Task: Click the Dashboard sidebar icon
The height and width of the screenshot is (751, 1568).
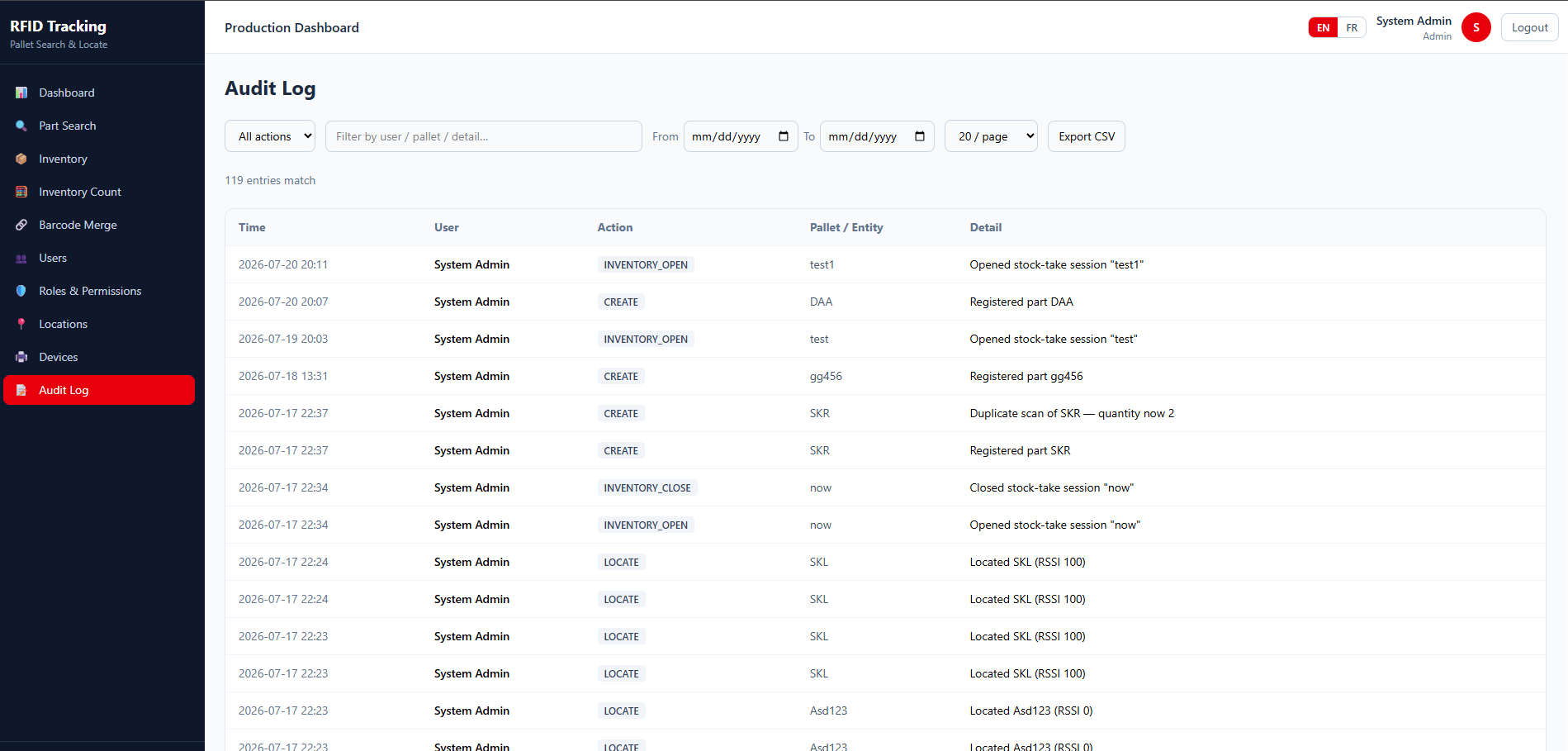Action: (21, 93)
